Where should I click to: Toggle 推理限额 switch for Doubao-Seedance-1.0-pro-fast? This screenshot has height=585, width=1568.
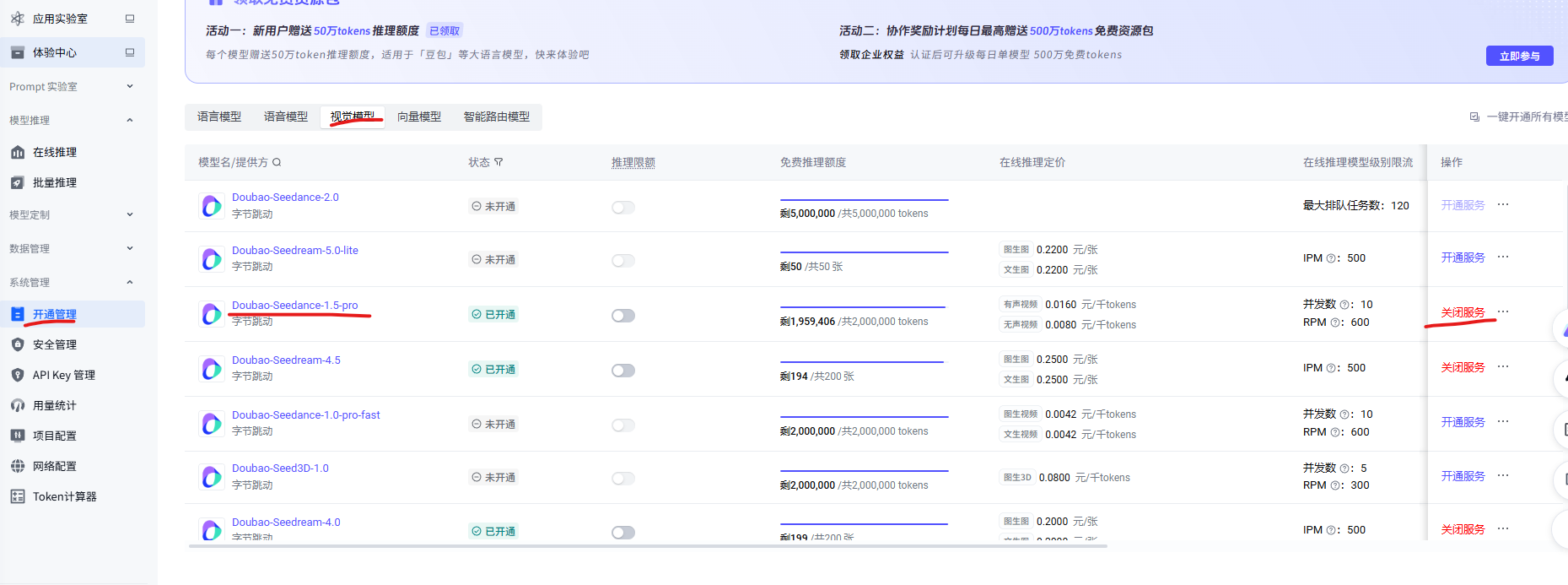(623, 425)
